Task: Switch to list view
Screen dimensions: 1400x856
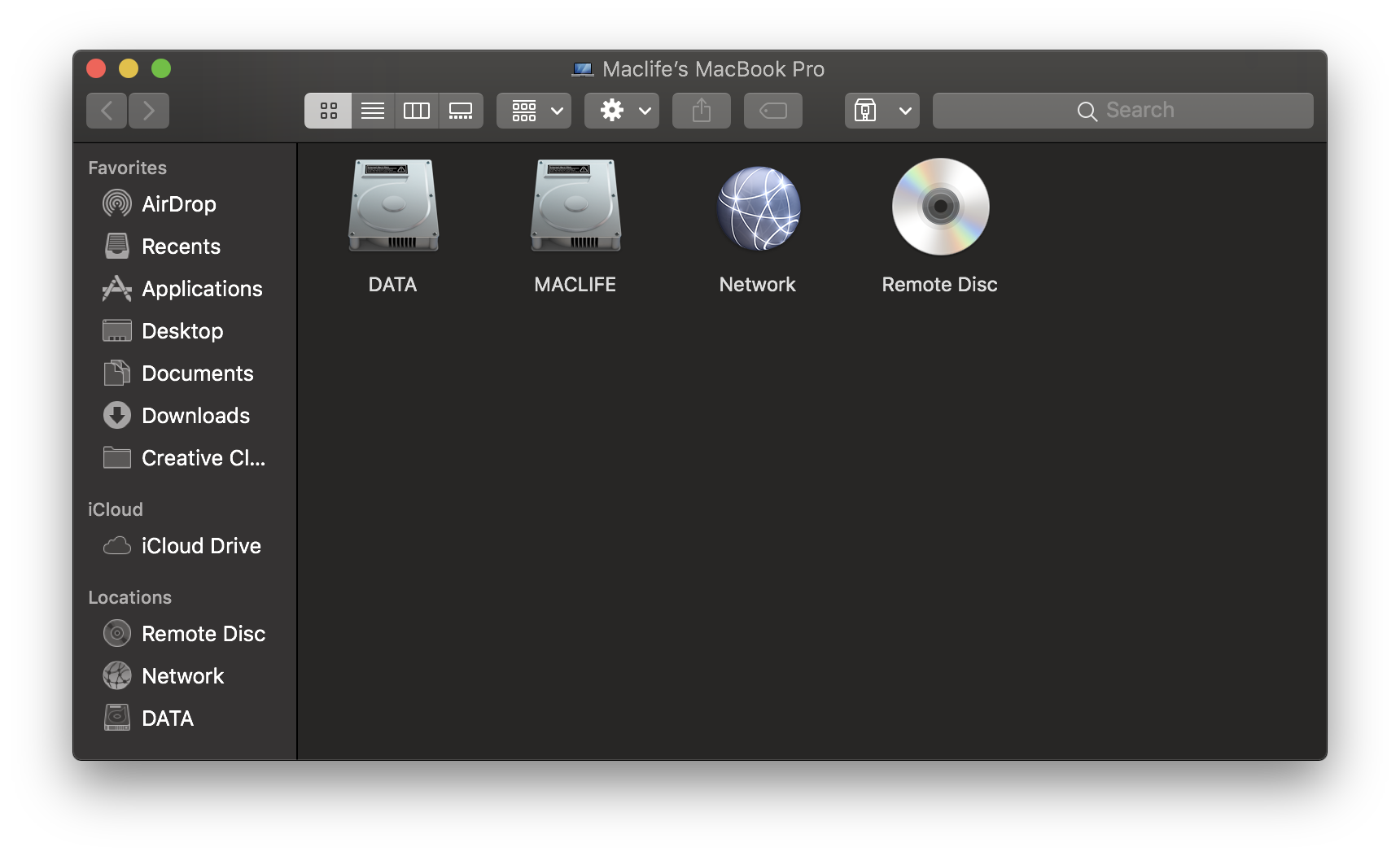Action: [x=372, y=110]
